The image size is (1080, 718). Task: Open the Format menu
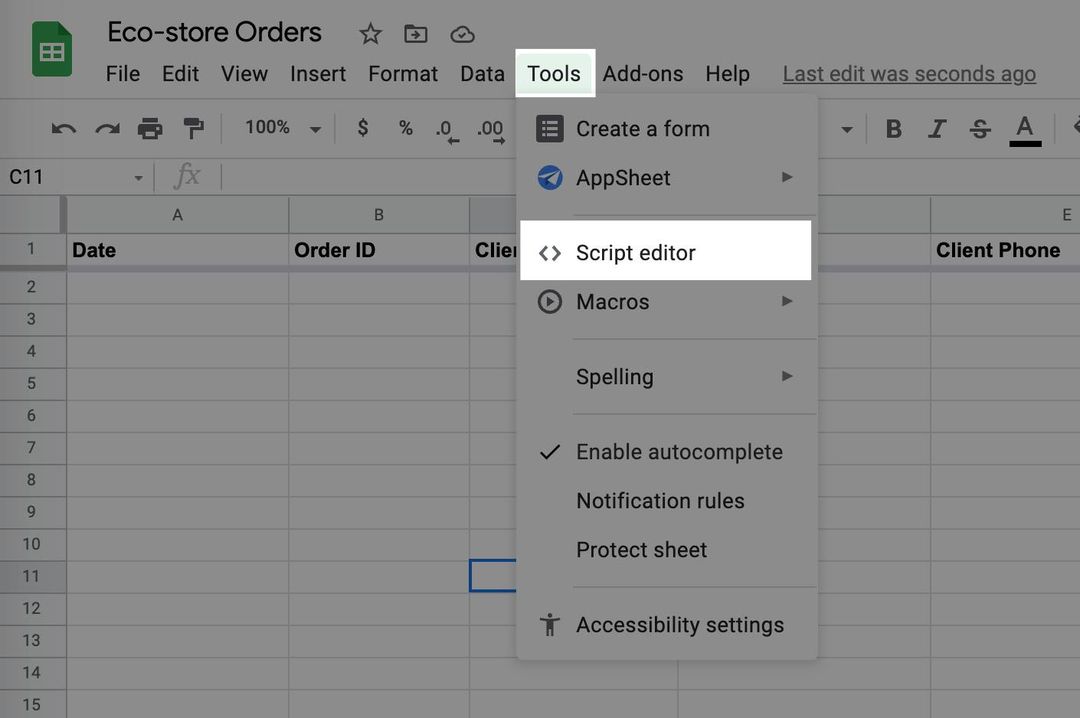pyautogui.click(x=403, y=73)
